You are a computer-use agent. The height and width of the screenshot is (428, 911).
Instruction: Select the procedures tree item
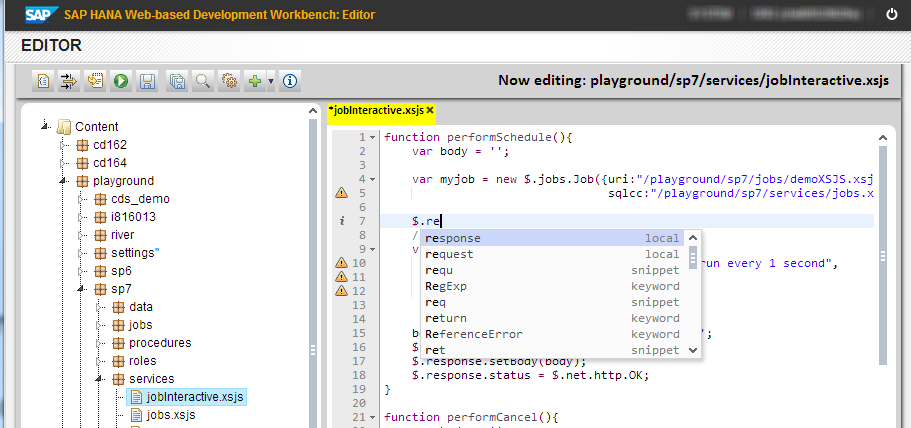(x=160, y=343)
